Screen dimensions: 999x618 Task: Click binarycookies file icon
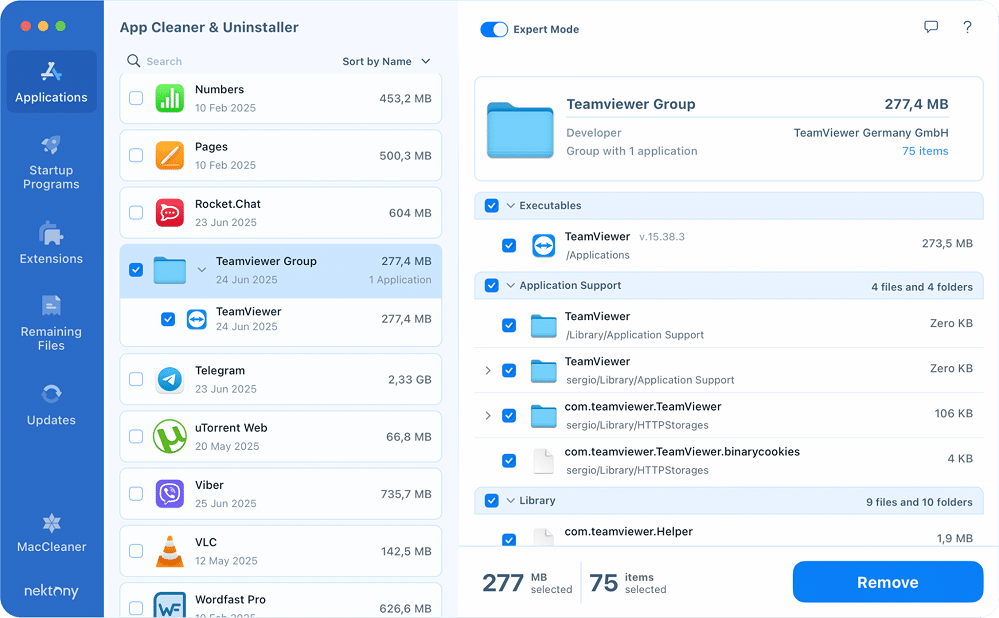[x=543, y=461]
